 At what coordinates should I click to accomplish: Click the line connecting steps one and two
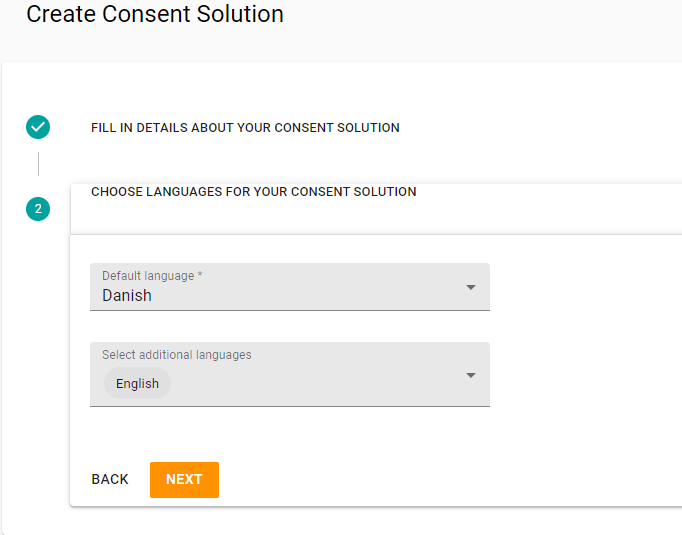[x=38, y=164]
